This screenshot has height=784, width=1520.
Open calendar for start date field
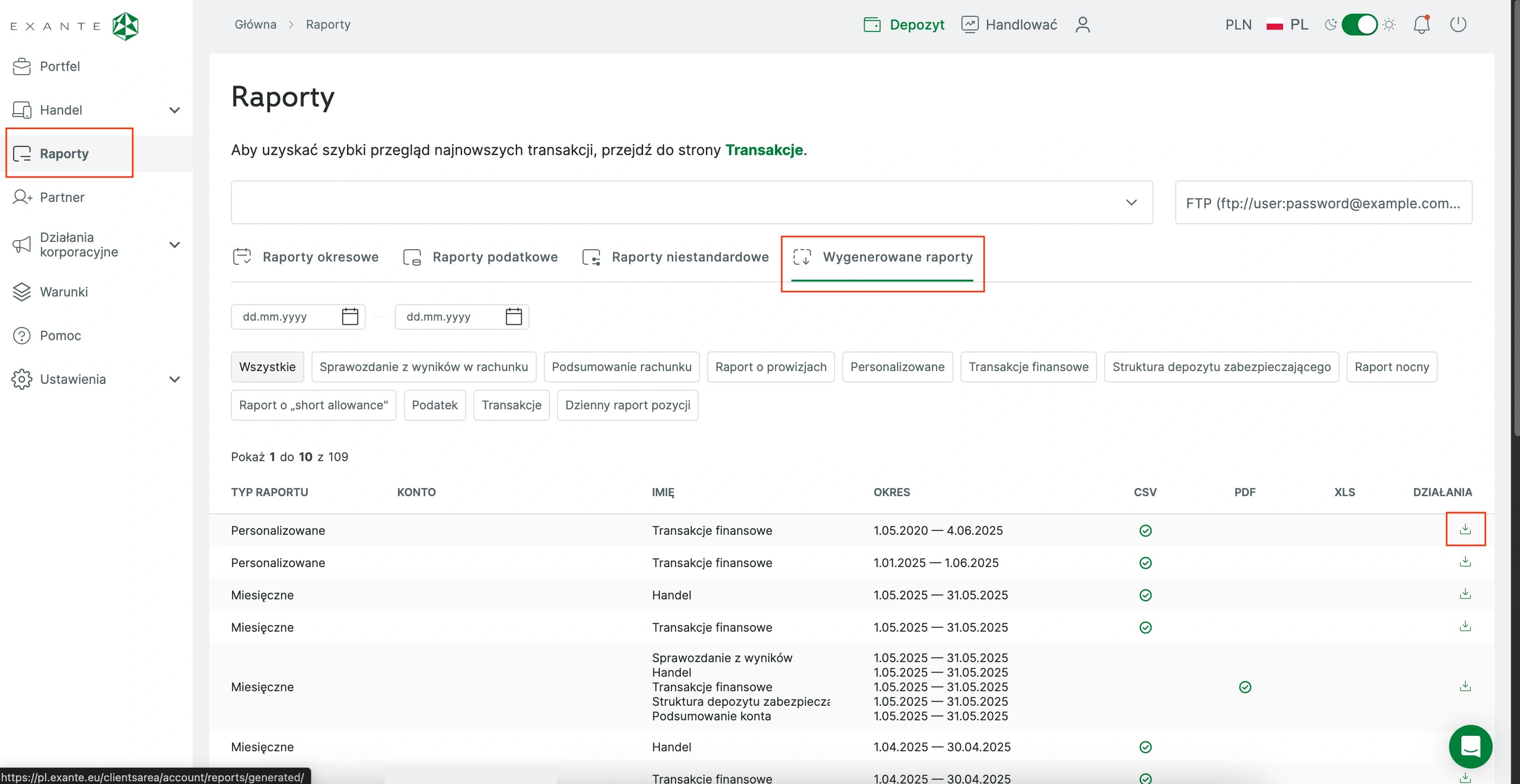[x=350, y=317]
